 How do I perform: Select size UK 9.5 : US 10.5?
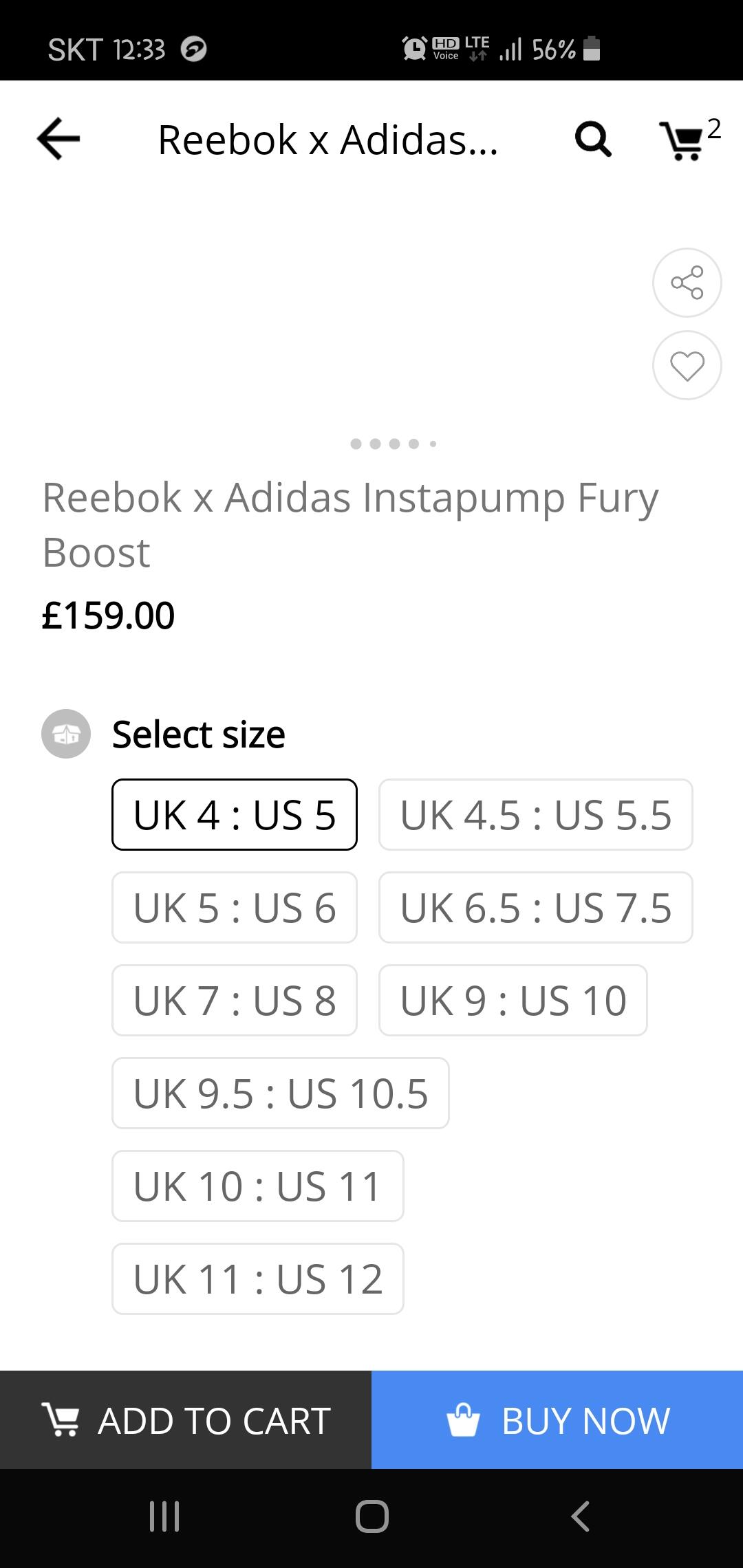point(281,1093)
